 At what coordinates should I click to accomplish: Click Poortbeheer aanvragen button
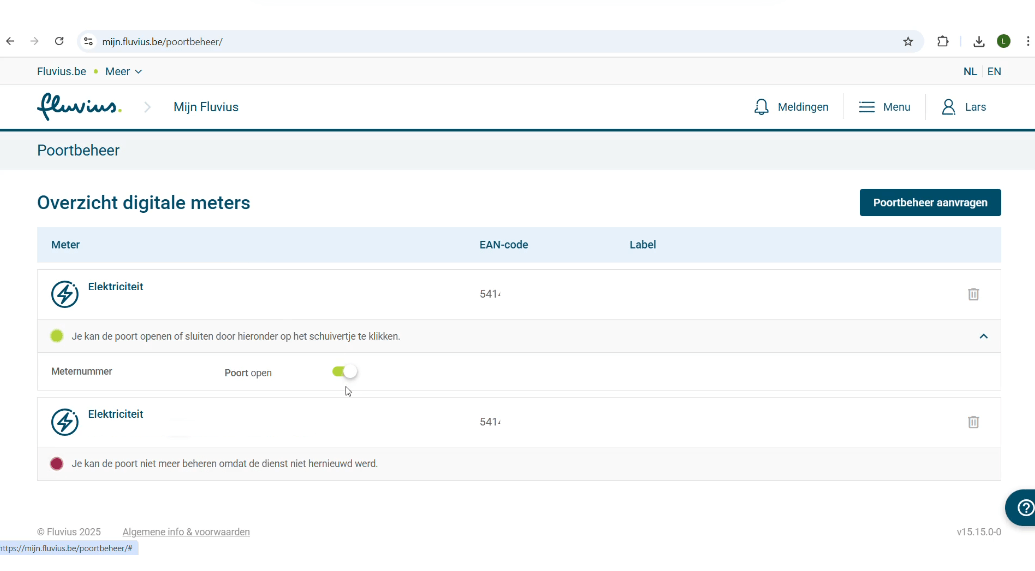click(930, 202)
